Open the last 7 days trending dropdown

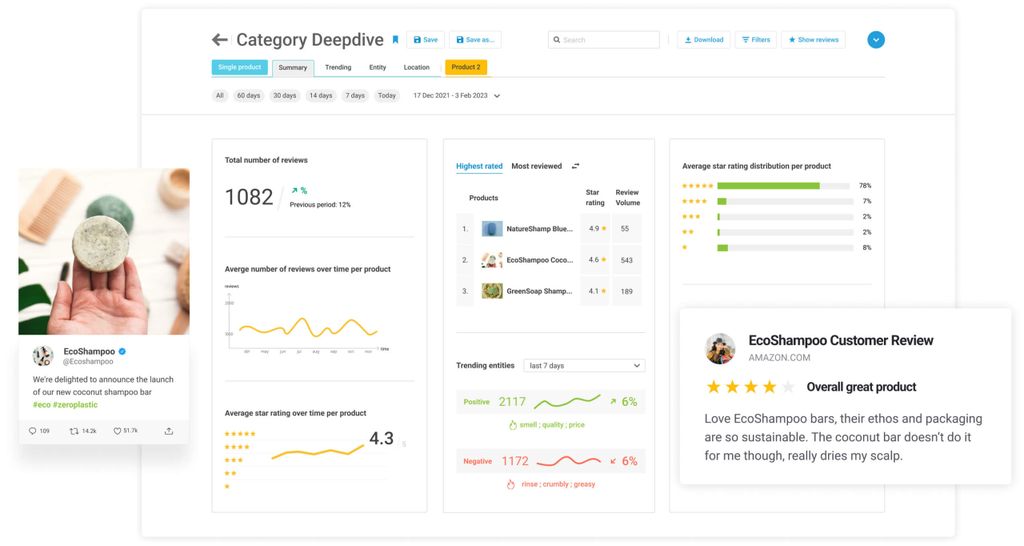pos(584,366)
